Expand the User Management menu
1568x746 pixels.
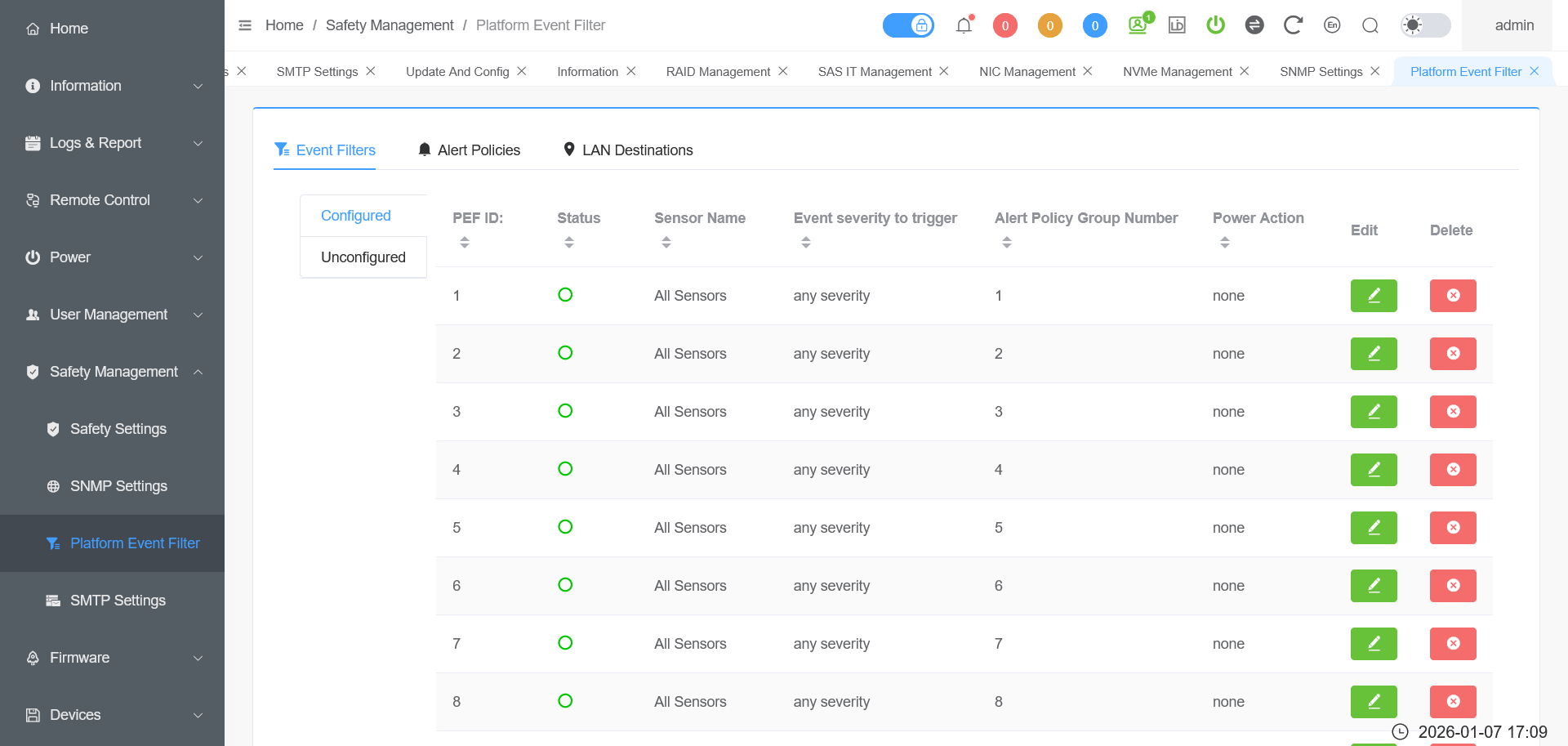coord(113,315)
